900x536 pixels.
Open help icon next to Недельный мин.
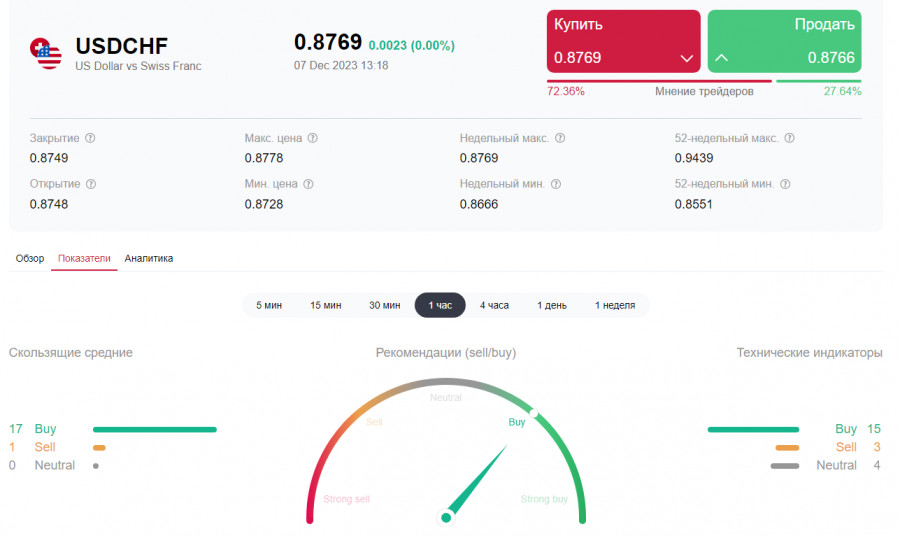556,184
